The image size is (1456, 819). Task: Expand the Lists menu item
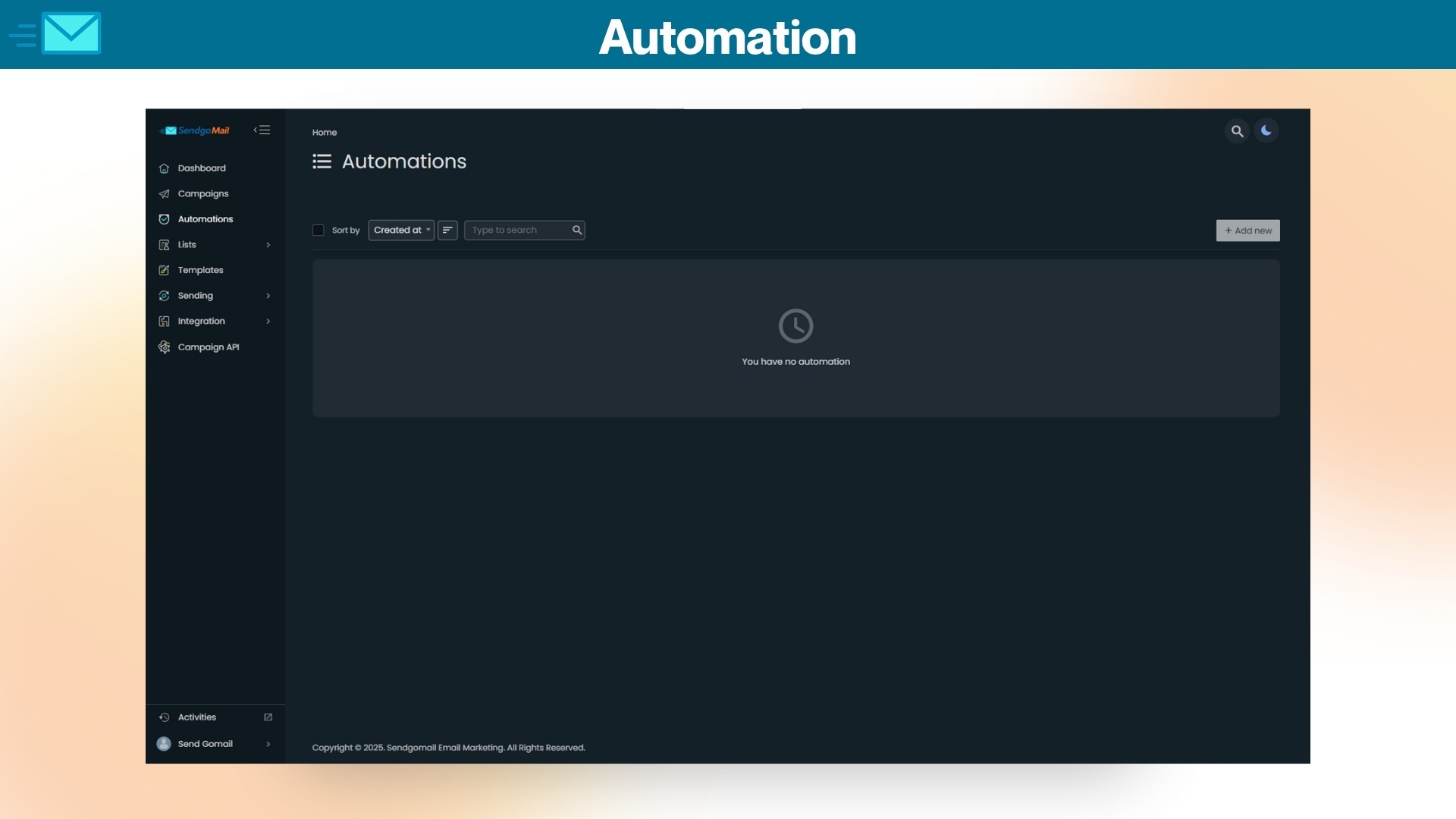click(x=187, y=244)
